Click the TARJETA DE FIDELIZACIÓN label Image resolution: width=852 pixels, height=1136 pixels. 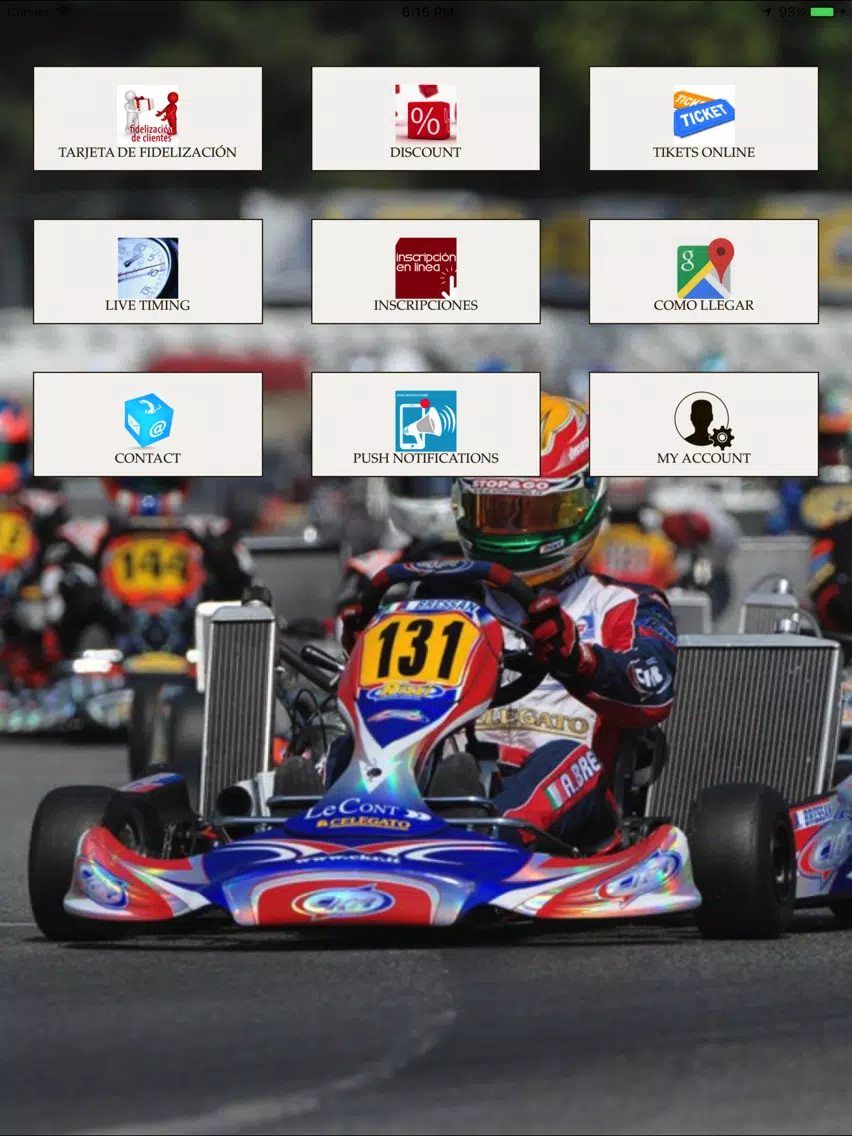tap(148, 152)
